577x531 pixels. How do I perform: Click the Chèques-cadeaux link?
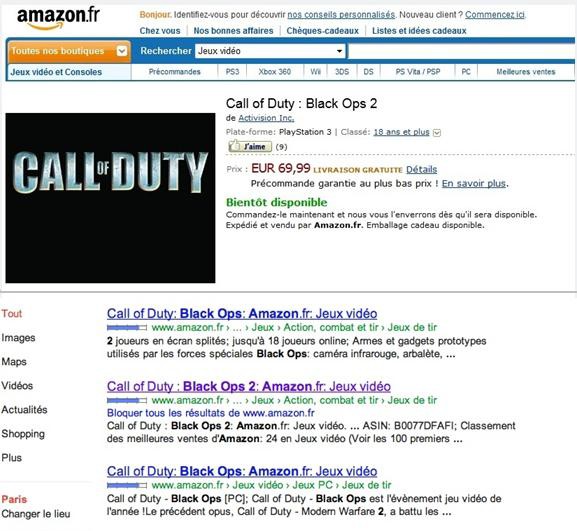[322, 31]
